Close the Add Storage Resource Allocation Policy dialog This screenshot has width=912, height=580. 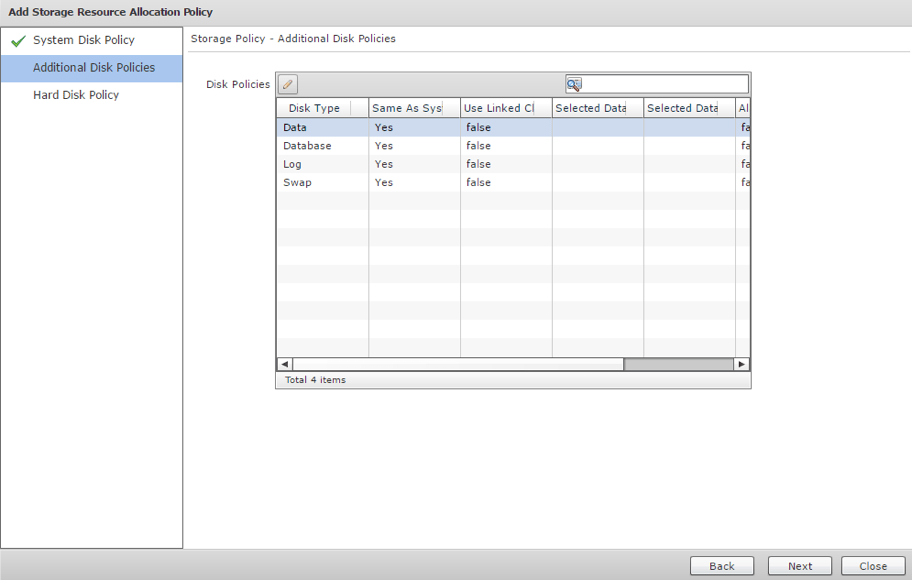point(873,565)
